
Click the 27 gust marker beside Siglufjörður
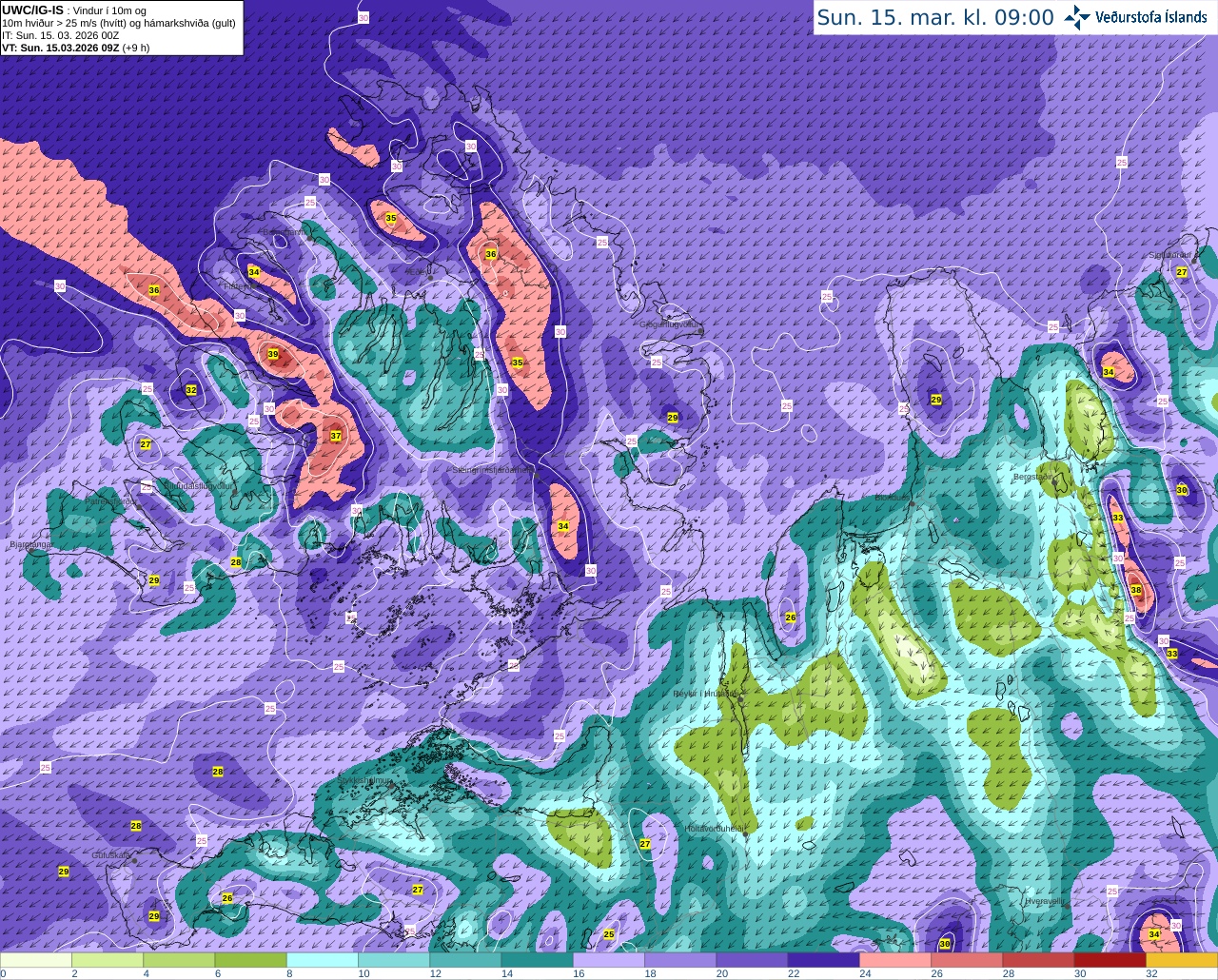pos(1182,271)
